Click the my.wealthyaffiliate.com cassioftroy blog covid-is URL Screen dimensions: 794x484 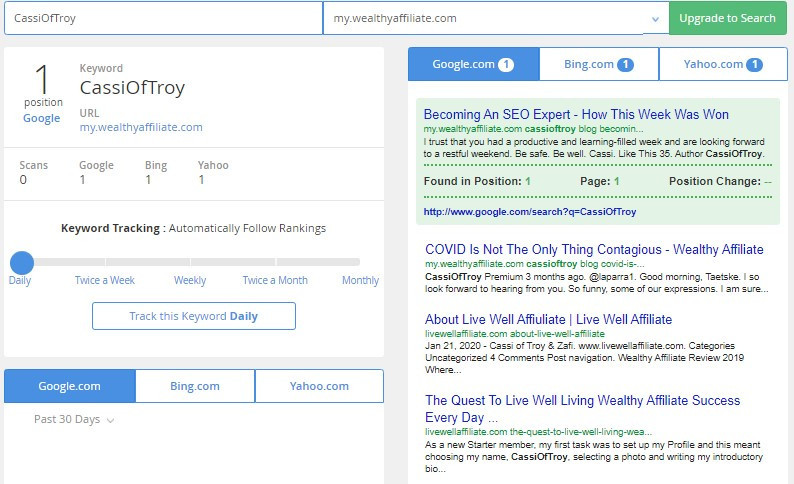534,264
